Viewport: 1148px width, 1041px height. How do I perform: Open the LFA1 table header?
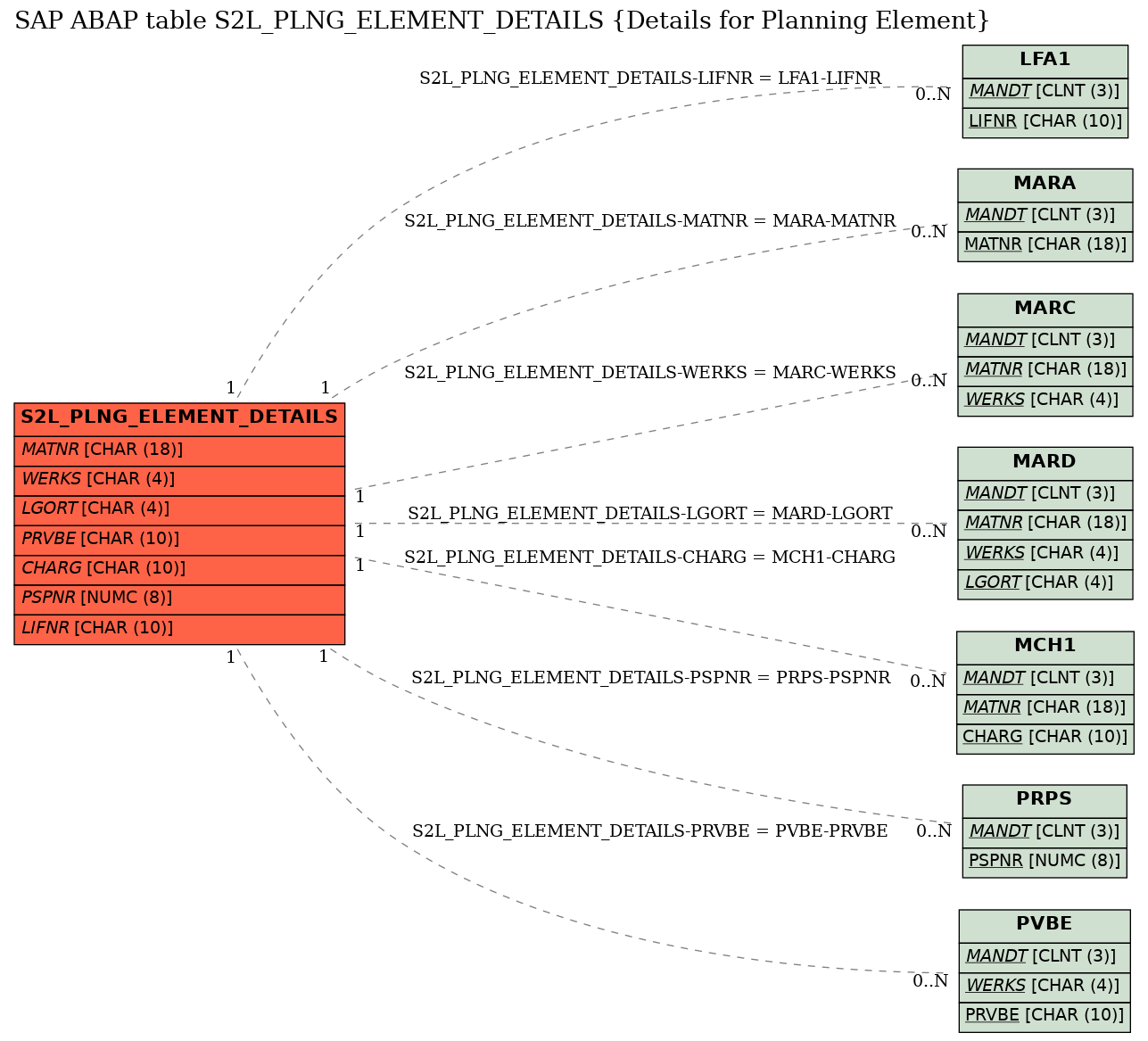[x=1045, y=61]
